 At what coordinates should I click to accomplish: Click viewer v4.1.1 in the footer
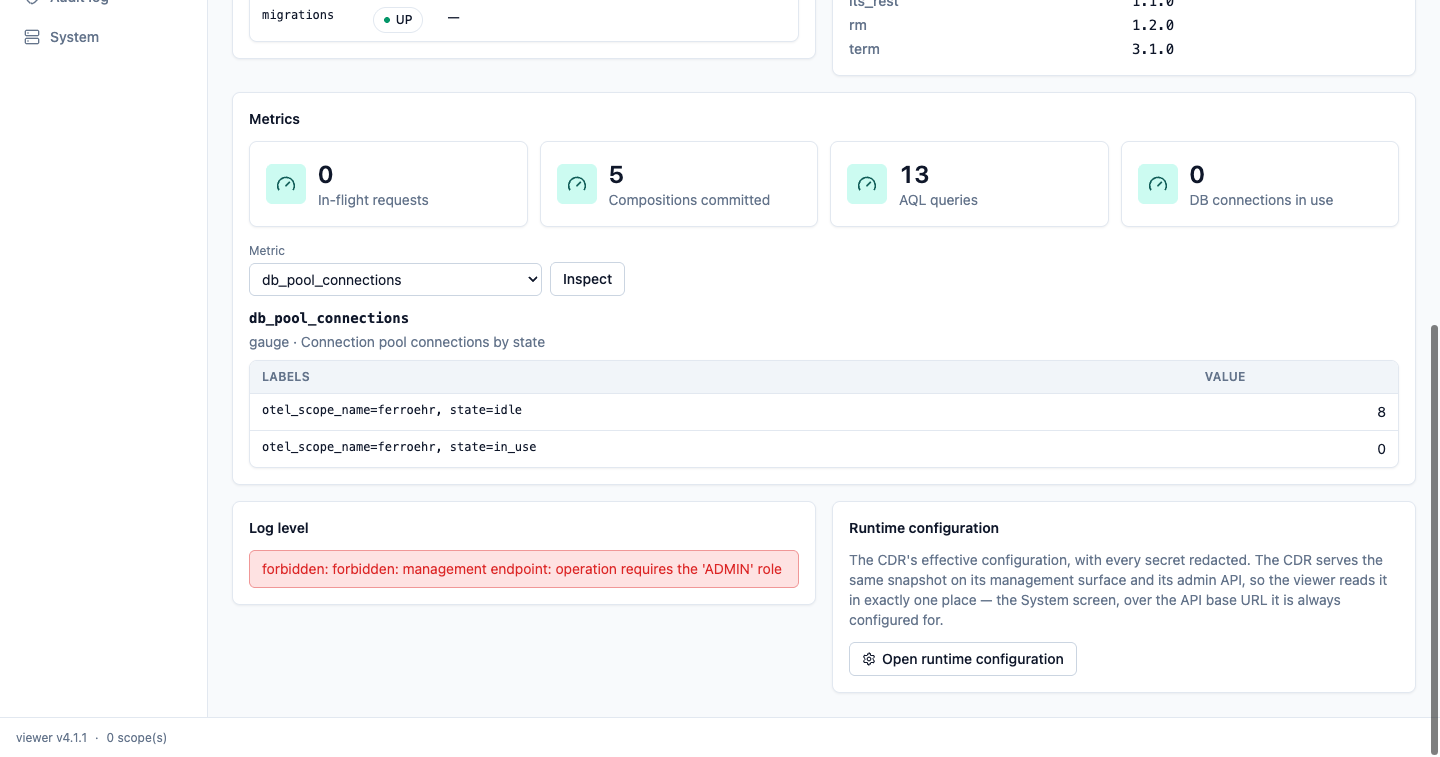pos(52,738)
